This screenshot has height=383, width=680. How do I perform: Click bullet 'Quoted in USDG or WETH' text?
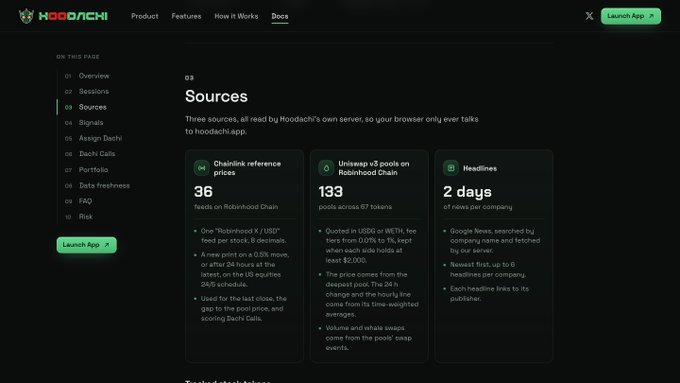[x=371, y=246]
